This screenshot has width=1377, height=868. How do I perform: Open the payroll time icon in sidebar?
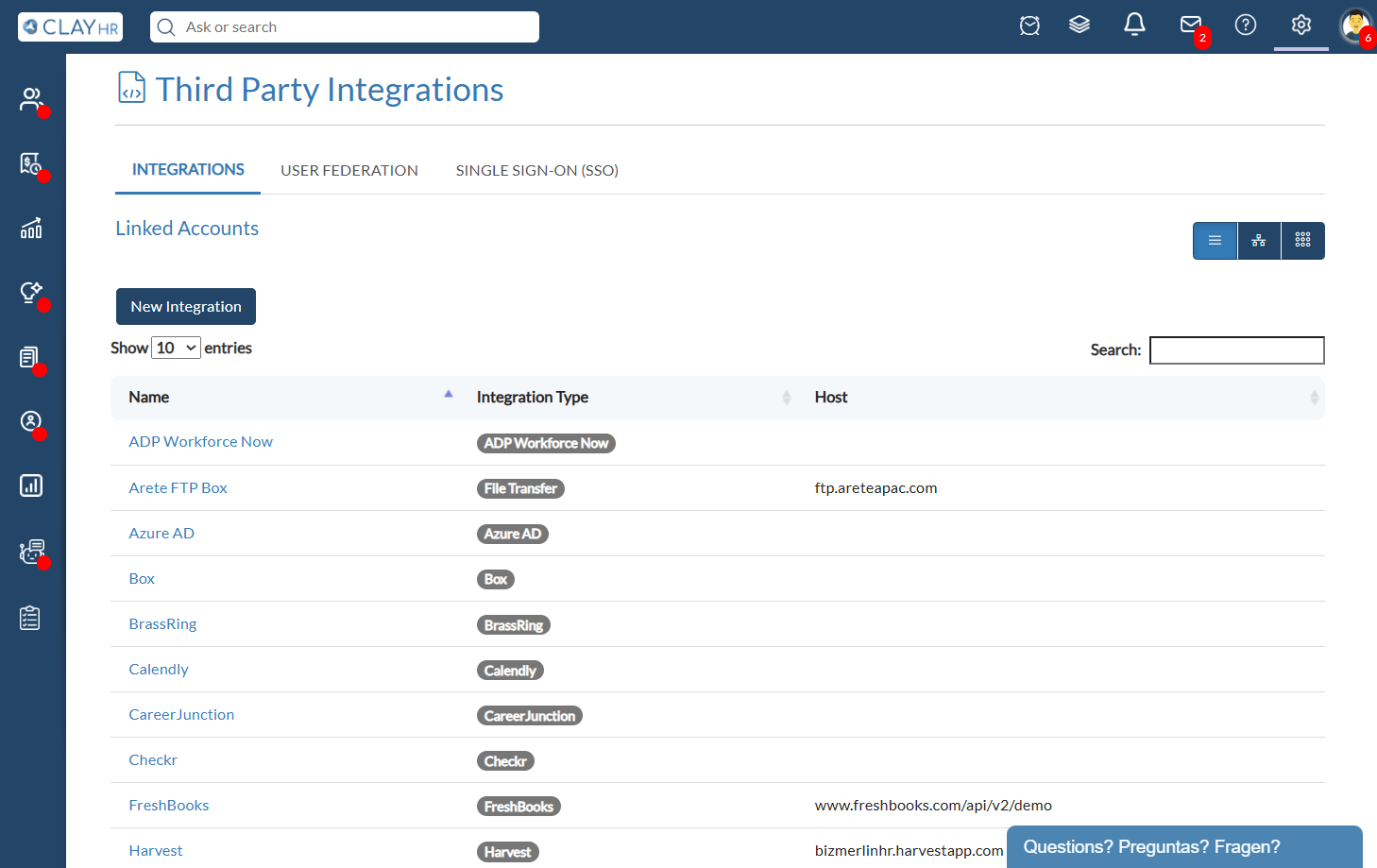tap(31, 163)
